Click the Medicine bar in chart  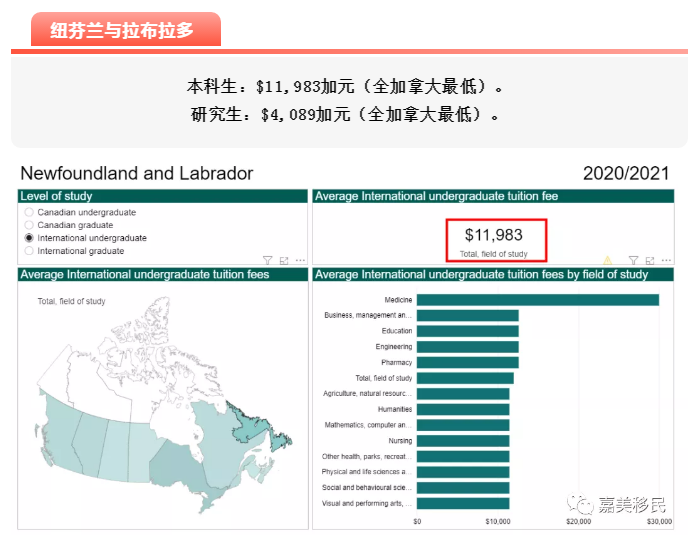537,300
